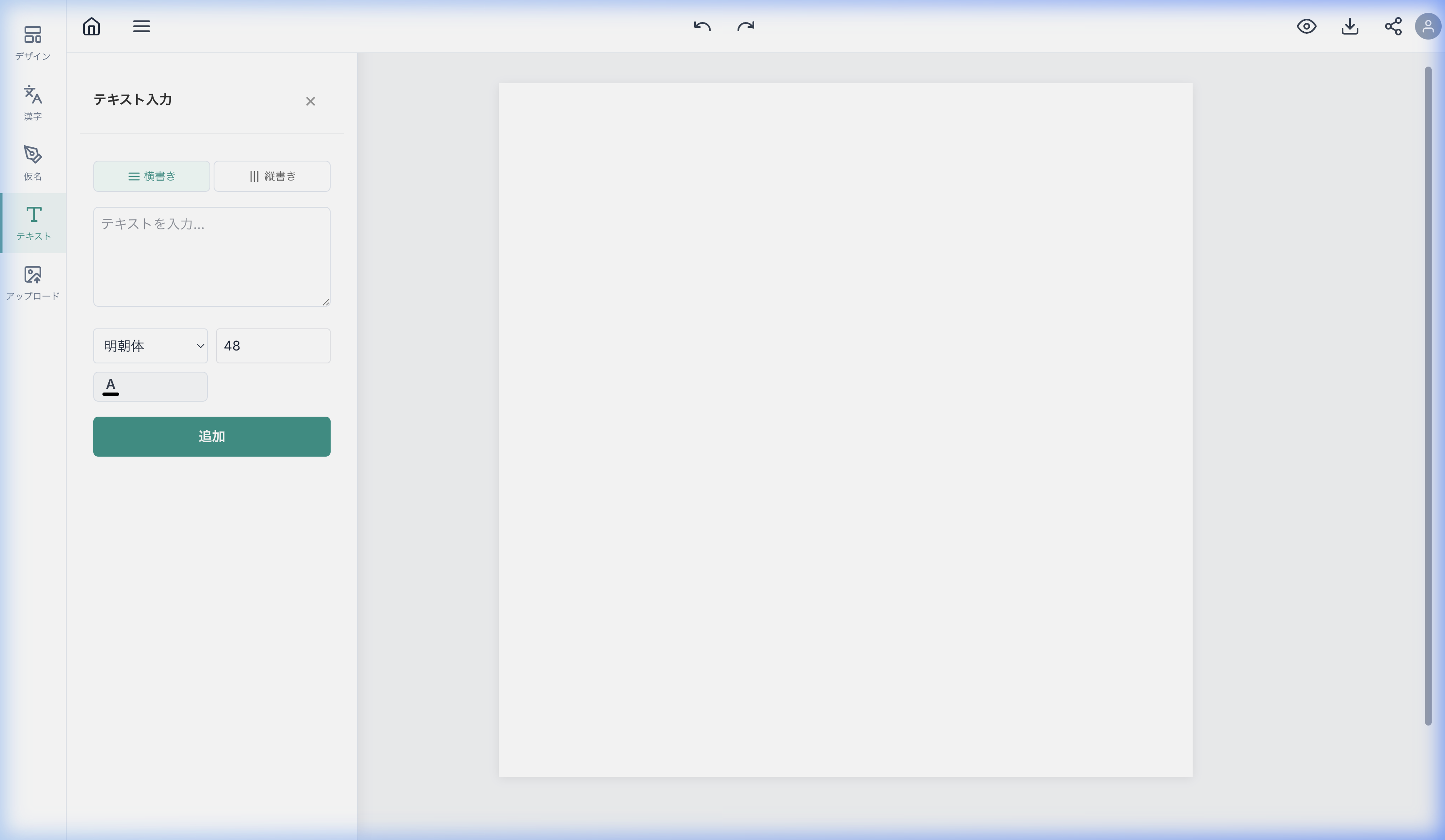The height and width of the screenshot is (840, 1445).
Task: Switch to 縦書き vertical writing mode
Action: pyautogui.click(x=272, y=176)
